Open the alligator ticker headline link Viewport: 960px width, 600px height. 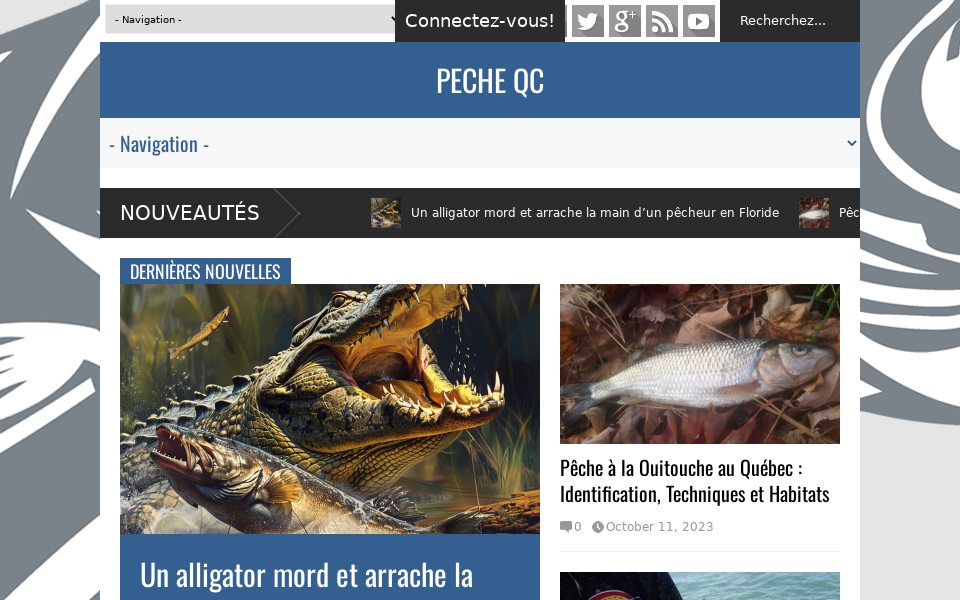point(595,212)
